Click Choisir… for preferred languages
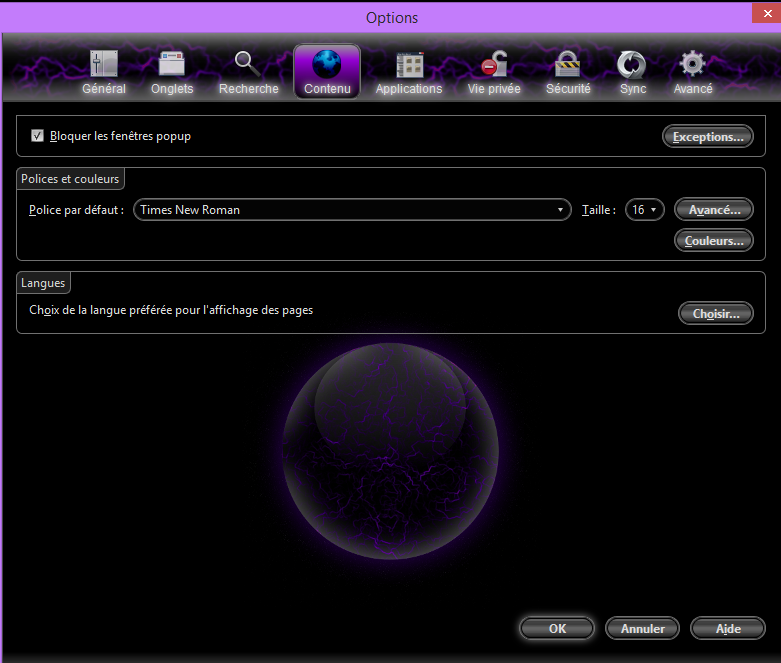 (715, 314)
